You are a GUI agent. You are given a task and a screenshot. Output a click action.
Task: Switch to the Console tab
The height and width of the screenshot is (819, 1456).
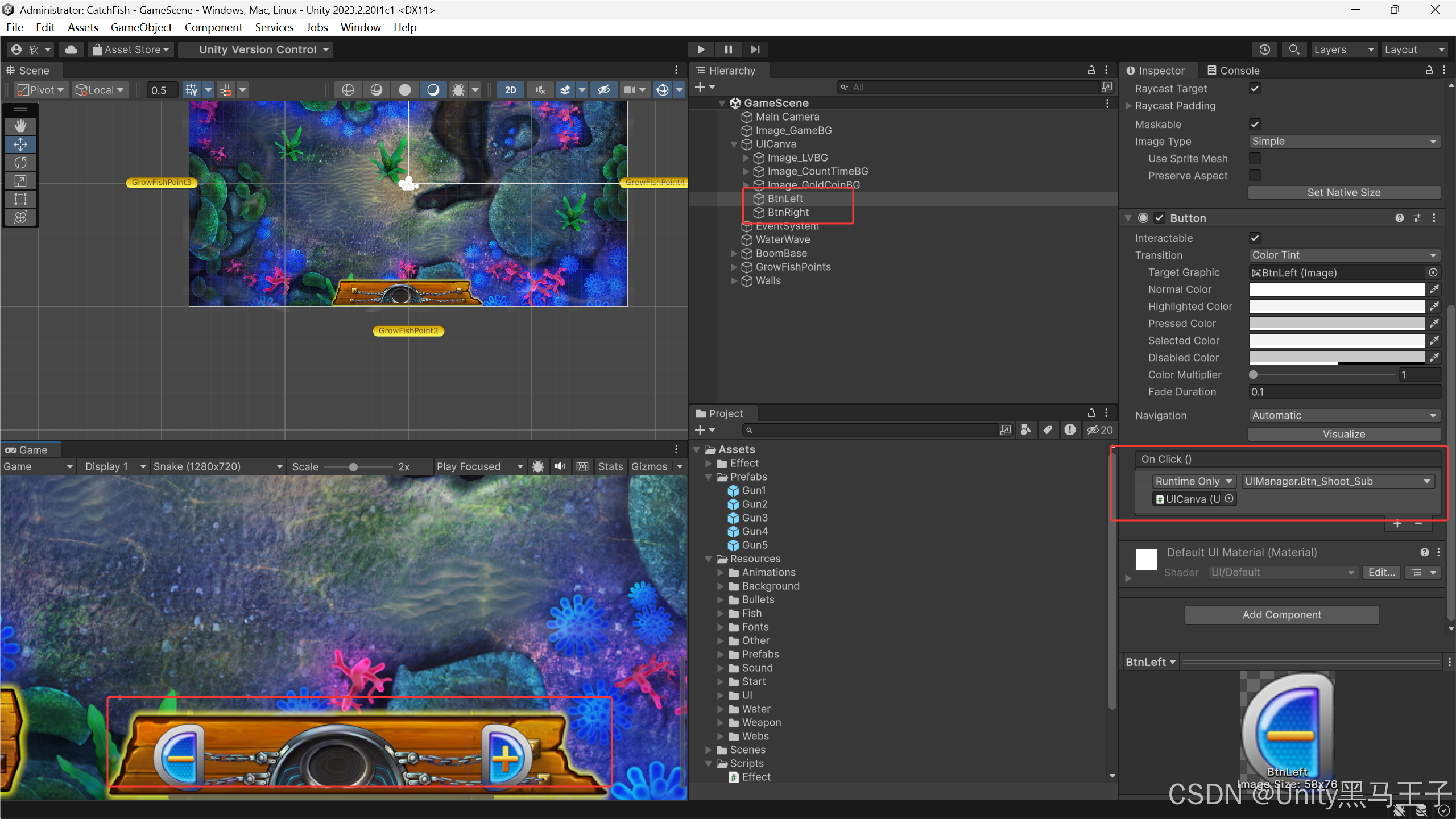(x=1233, y=71)
